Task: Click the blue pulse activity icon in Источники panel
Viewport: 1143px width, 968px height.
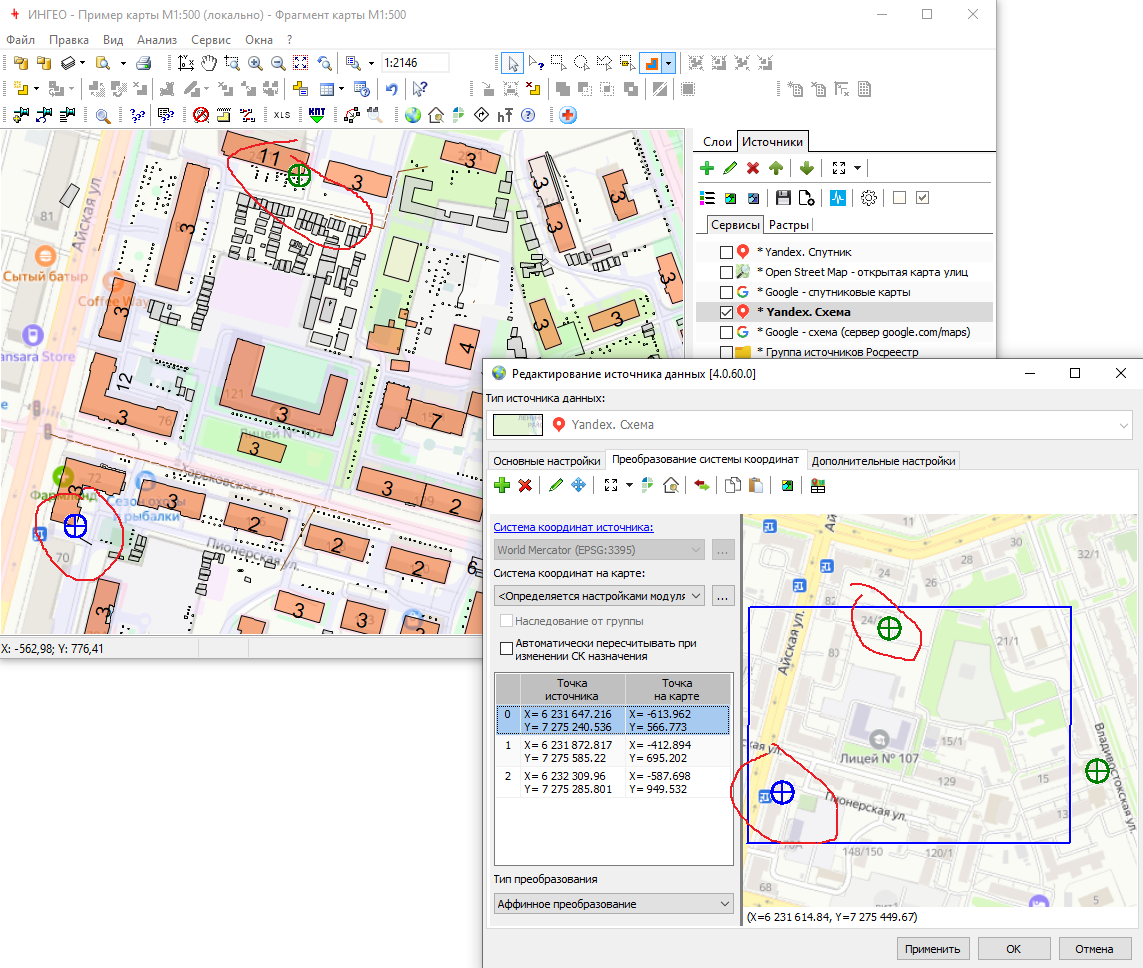Action: coord(838,198)
